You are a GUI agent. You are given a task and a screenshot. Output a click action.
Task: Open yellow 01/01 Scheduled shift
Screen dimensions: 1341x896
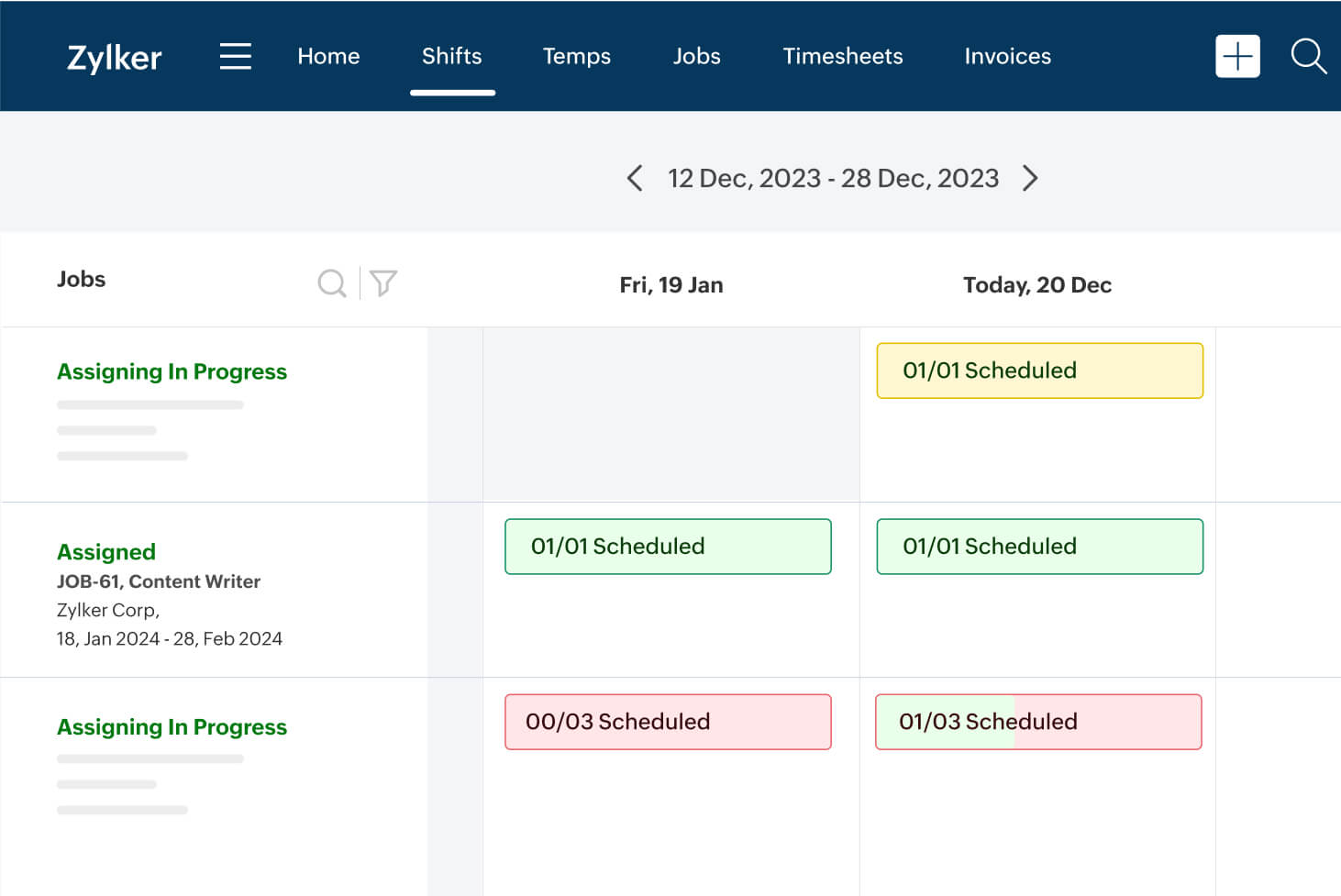pyautogui.click(x=1040, y=371)
